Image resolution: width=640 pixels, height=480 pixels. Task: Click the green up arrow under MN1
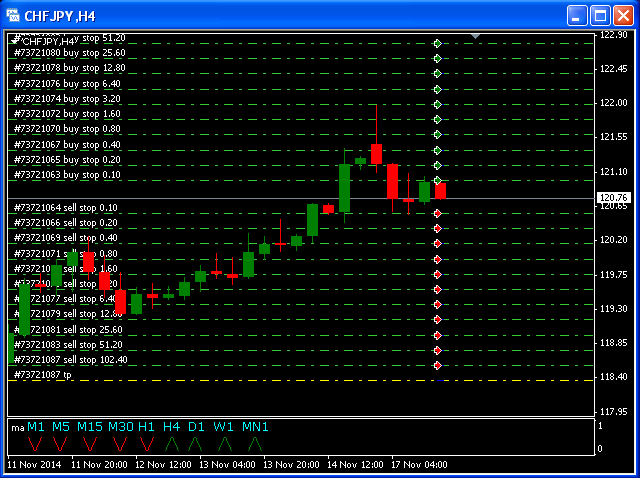point(255,443)
